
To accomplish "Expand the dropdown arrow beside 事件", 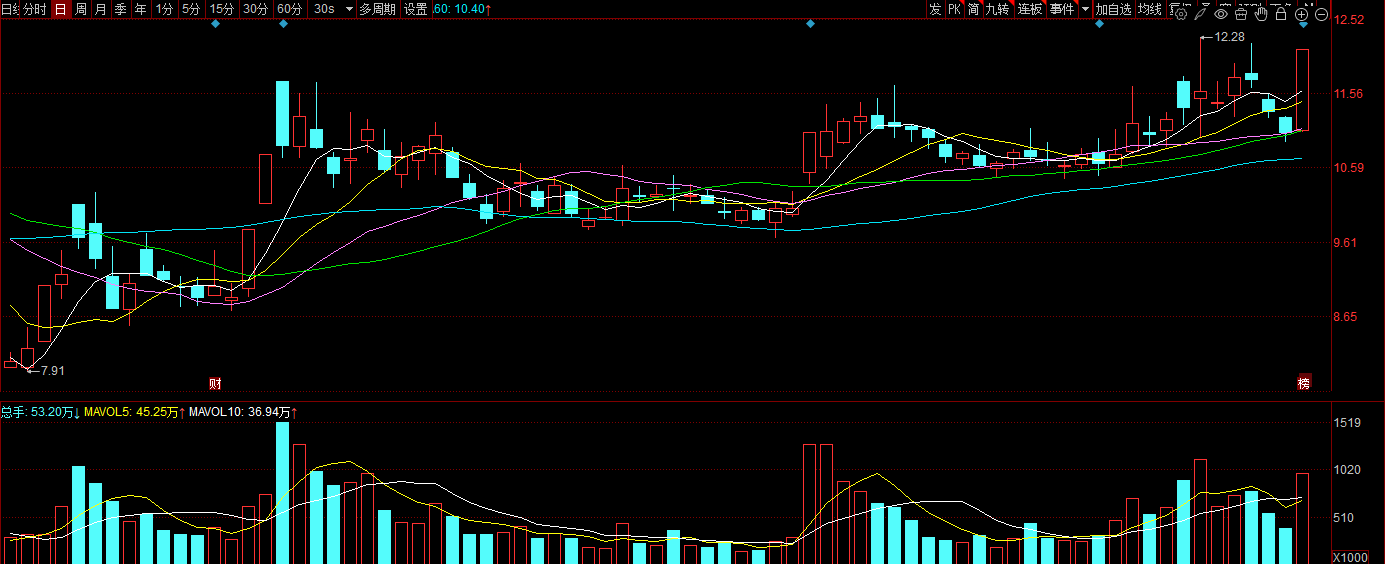I will pyautogui.click(x=1086, y=9).
